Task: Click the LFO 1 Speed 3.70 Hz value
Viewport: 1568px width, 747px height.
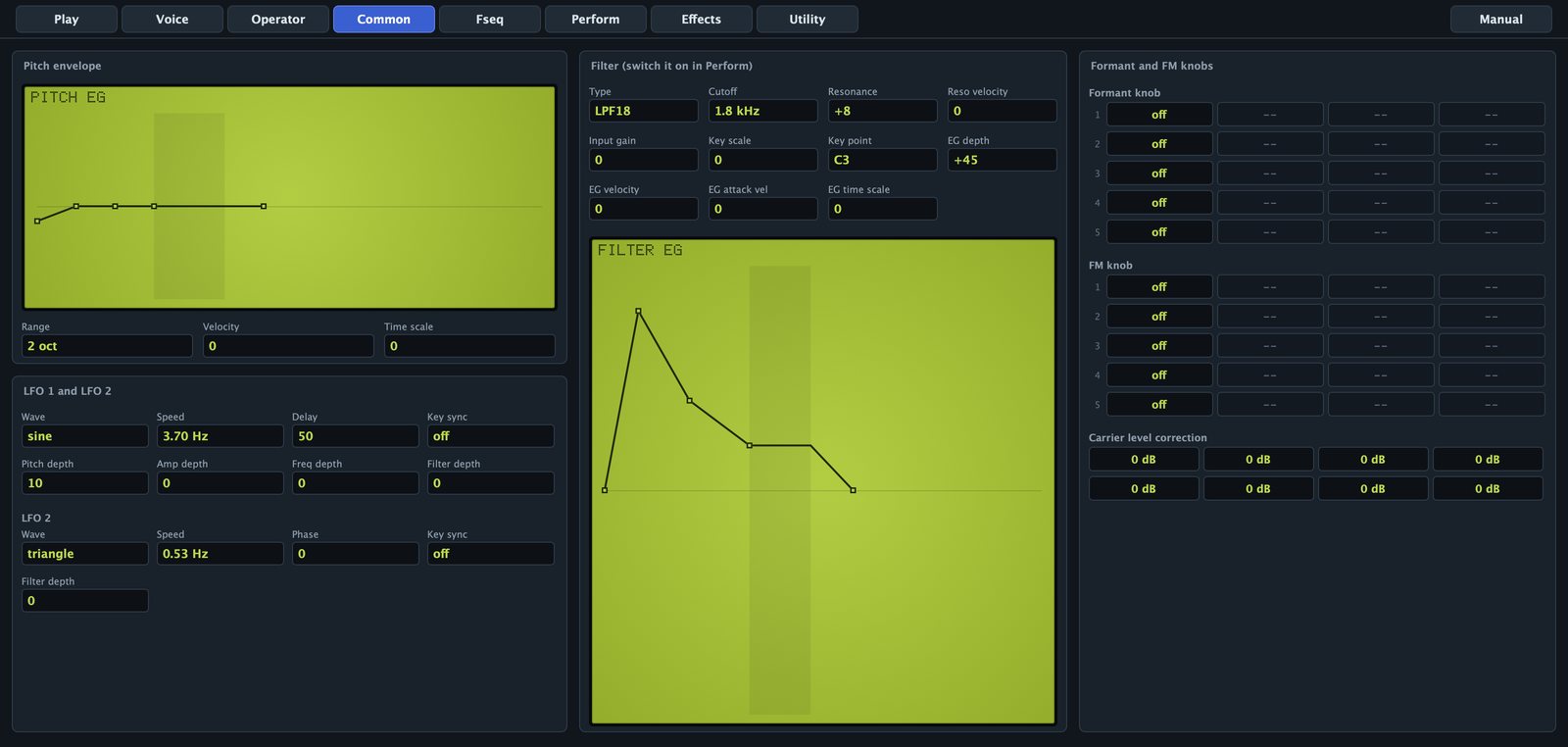Action: (220, 436)
